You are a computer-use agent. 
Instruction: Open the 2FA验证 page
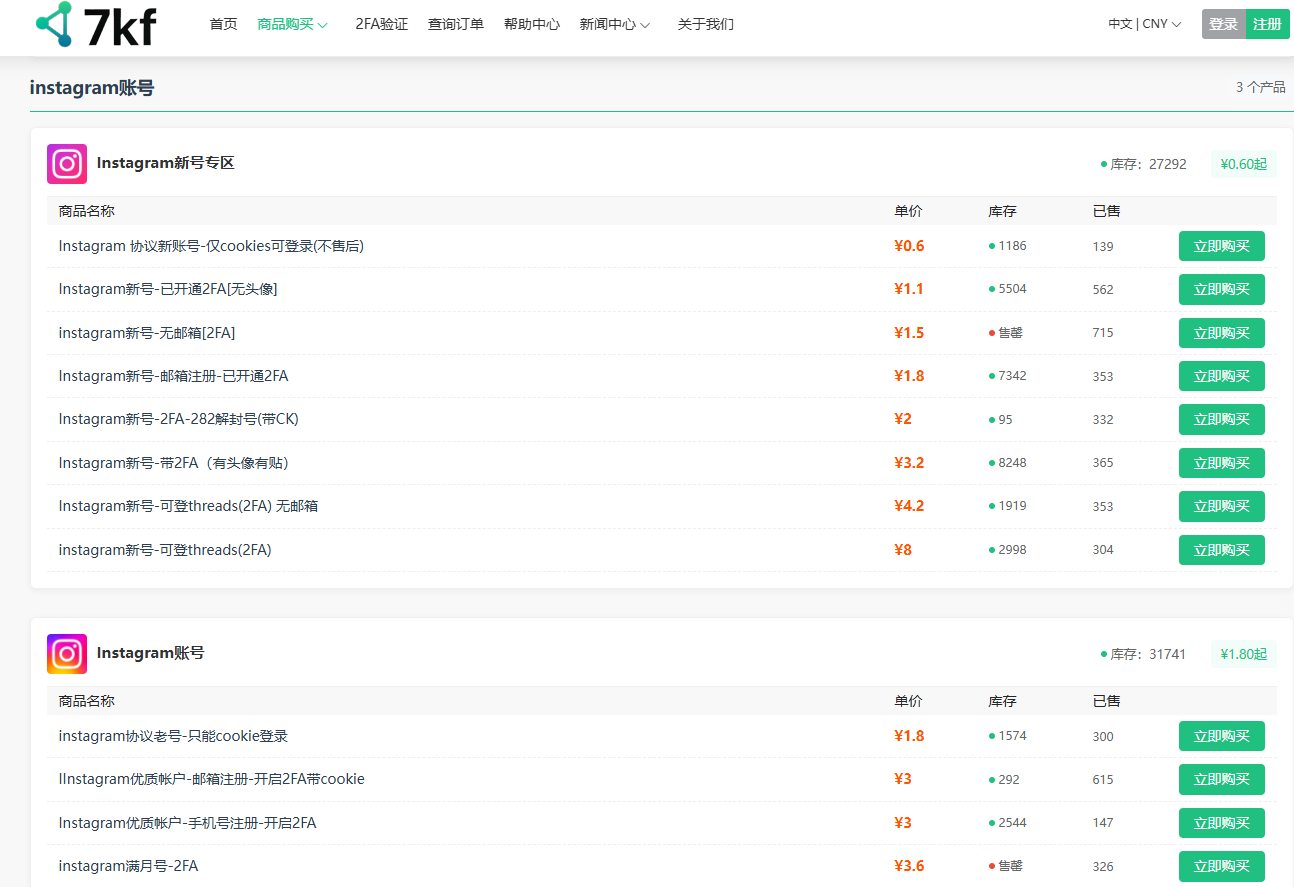(381, 24)
